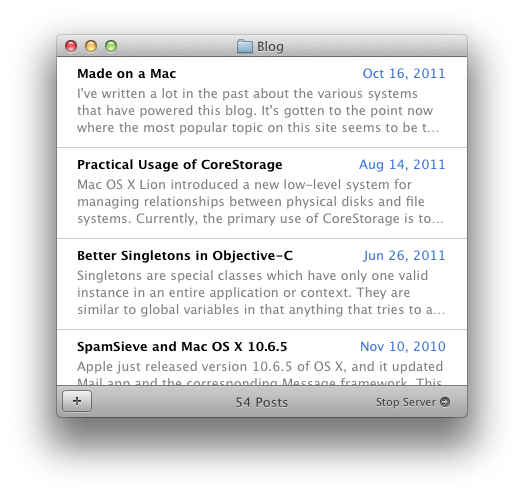
Task: Close the Blog window with the red button
Action: pyautogui.click(x=71, y=46)
